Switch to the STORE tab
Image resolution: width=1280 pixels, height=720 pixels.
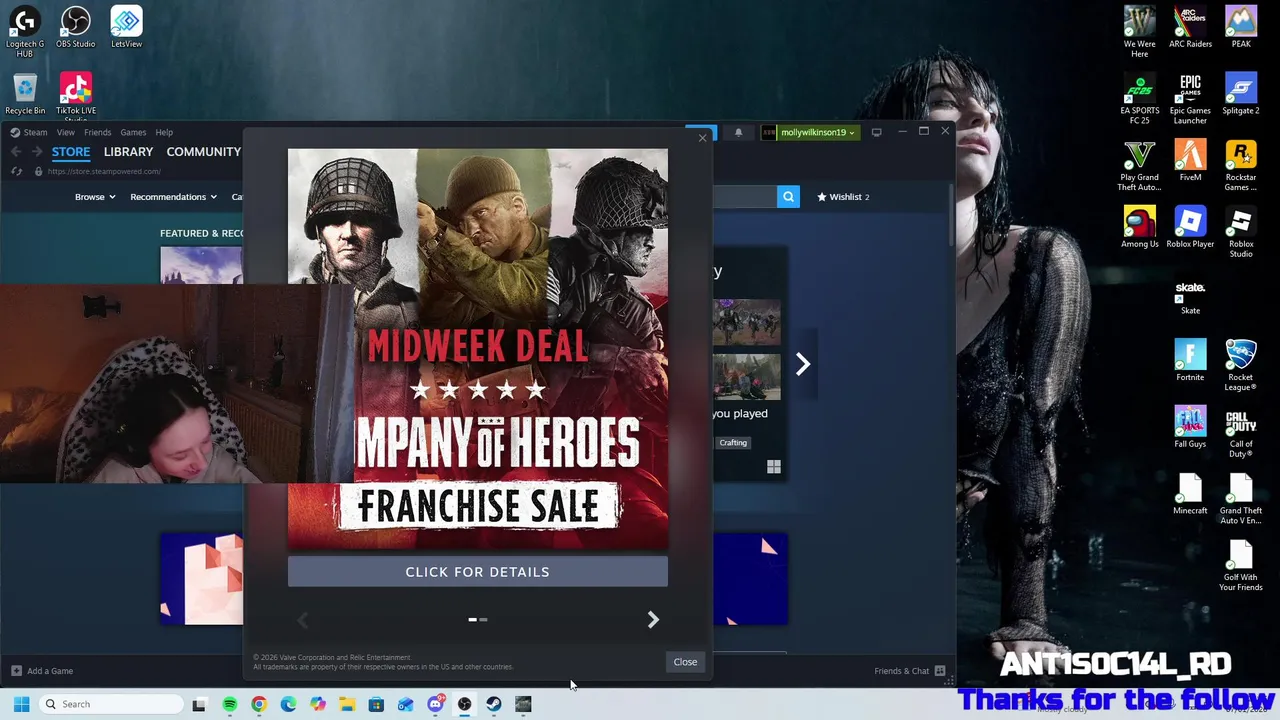pyautogui.click(x=71, y=152)
